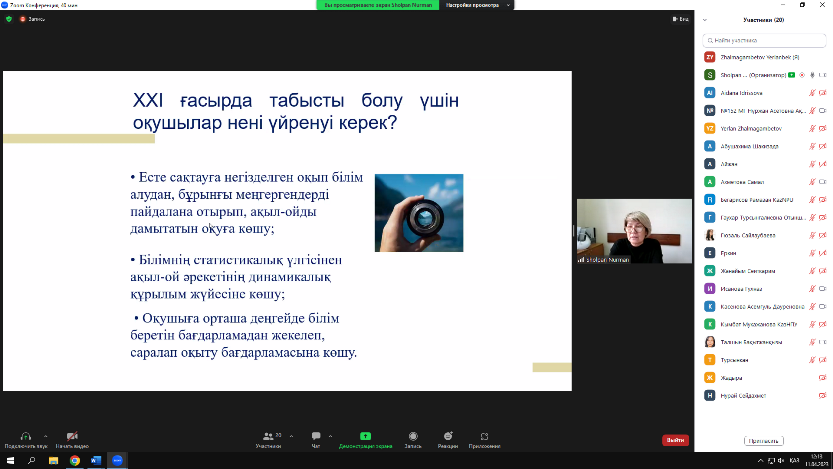
Task: Open the View options dropdown
Action: tap(680, 19)
